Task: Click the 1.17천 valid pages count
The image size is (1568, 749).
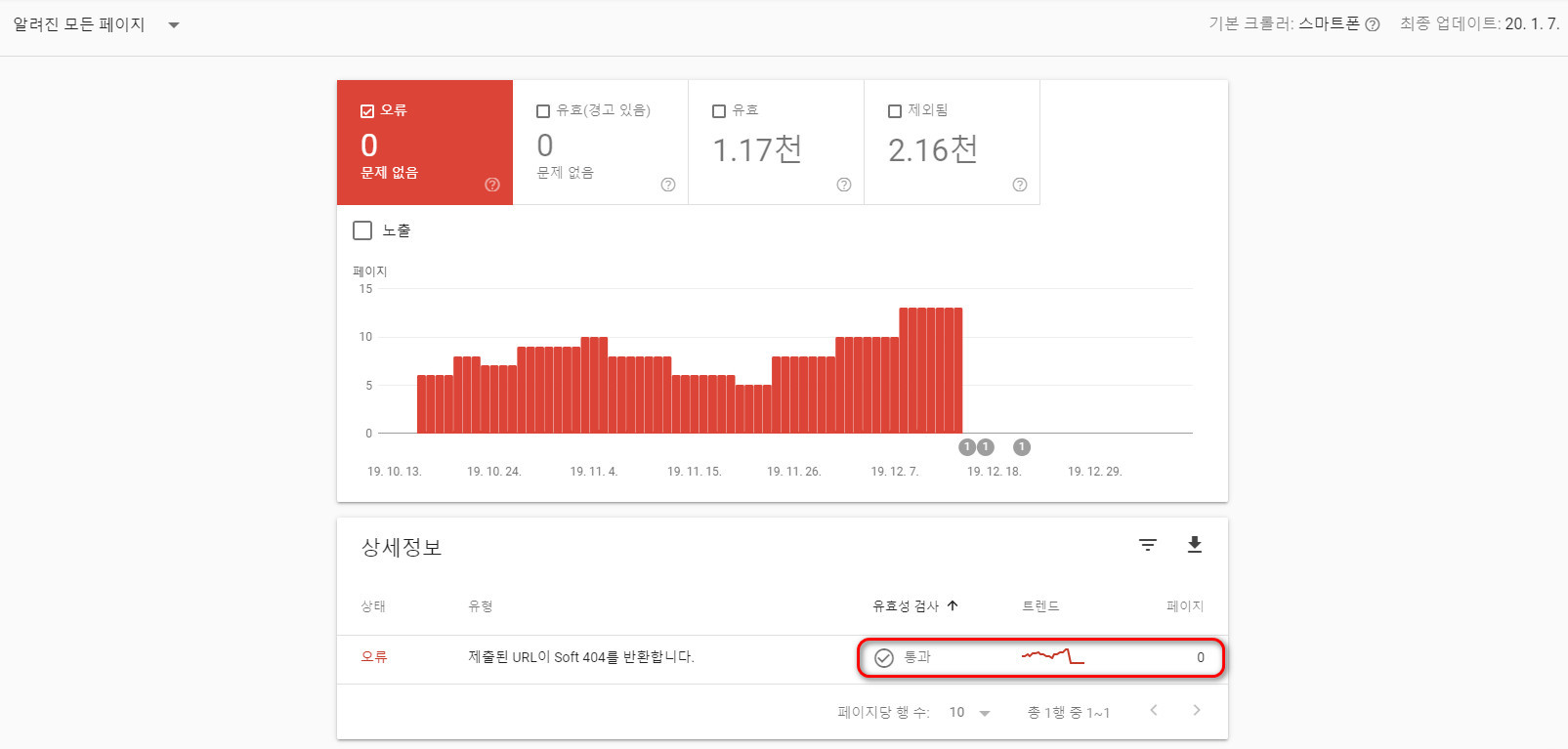Action: point(757,149)
